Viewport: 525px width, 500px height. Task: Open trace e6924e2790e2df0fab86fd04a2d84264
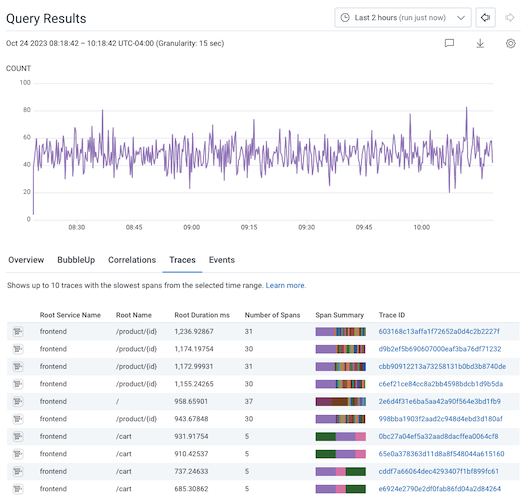click(440, 489)
